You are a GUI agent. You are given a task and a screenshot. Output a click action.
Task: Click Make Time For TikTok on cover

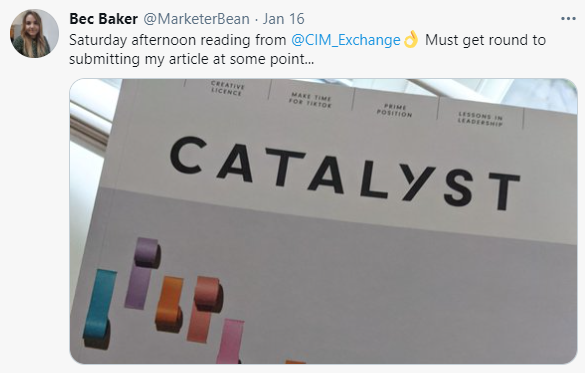(310, 101)
